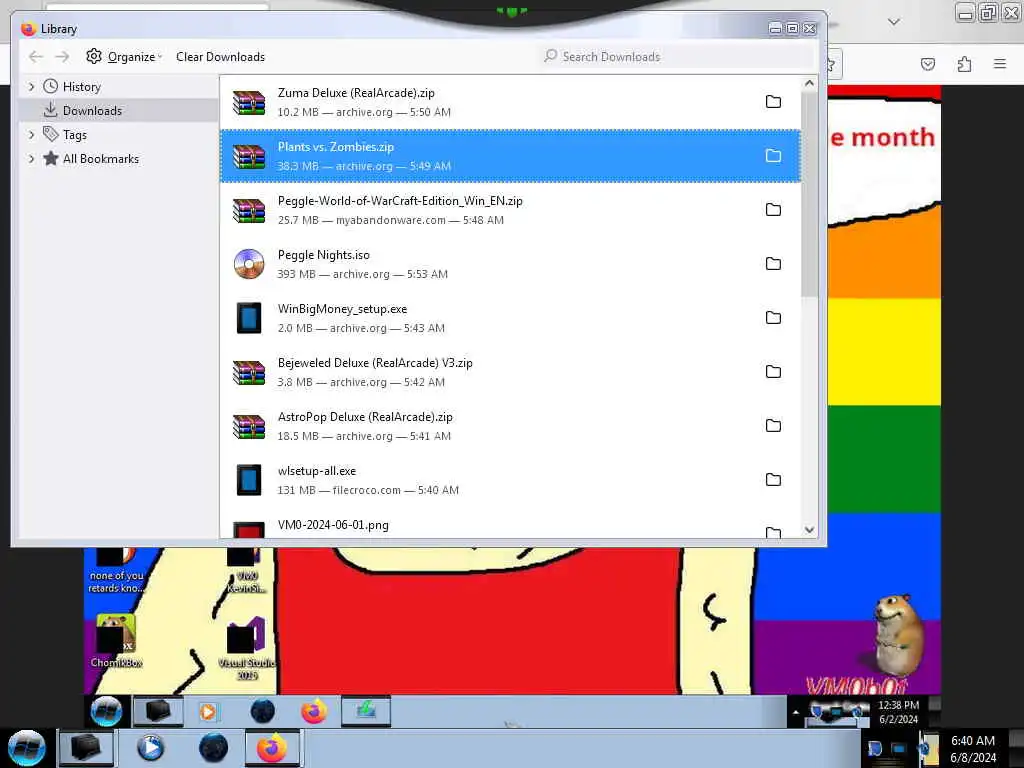Click the Firefox icon in outer taskbar
1024x768 pixels.
click(272, 748)
